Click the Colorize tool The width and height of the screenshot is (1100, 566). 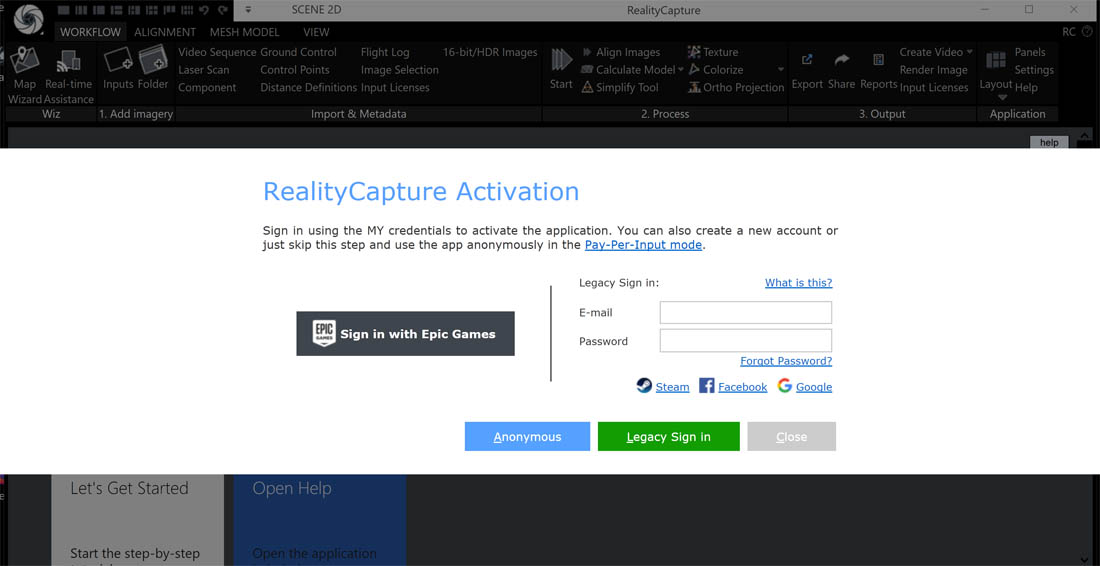click(x=715, y=69)
